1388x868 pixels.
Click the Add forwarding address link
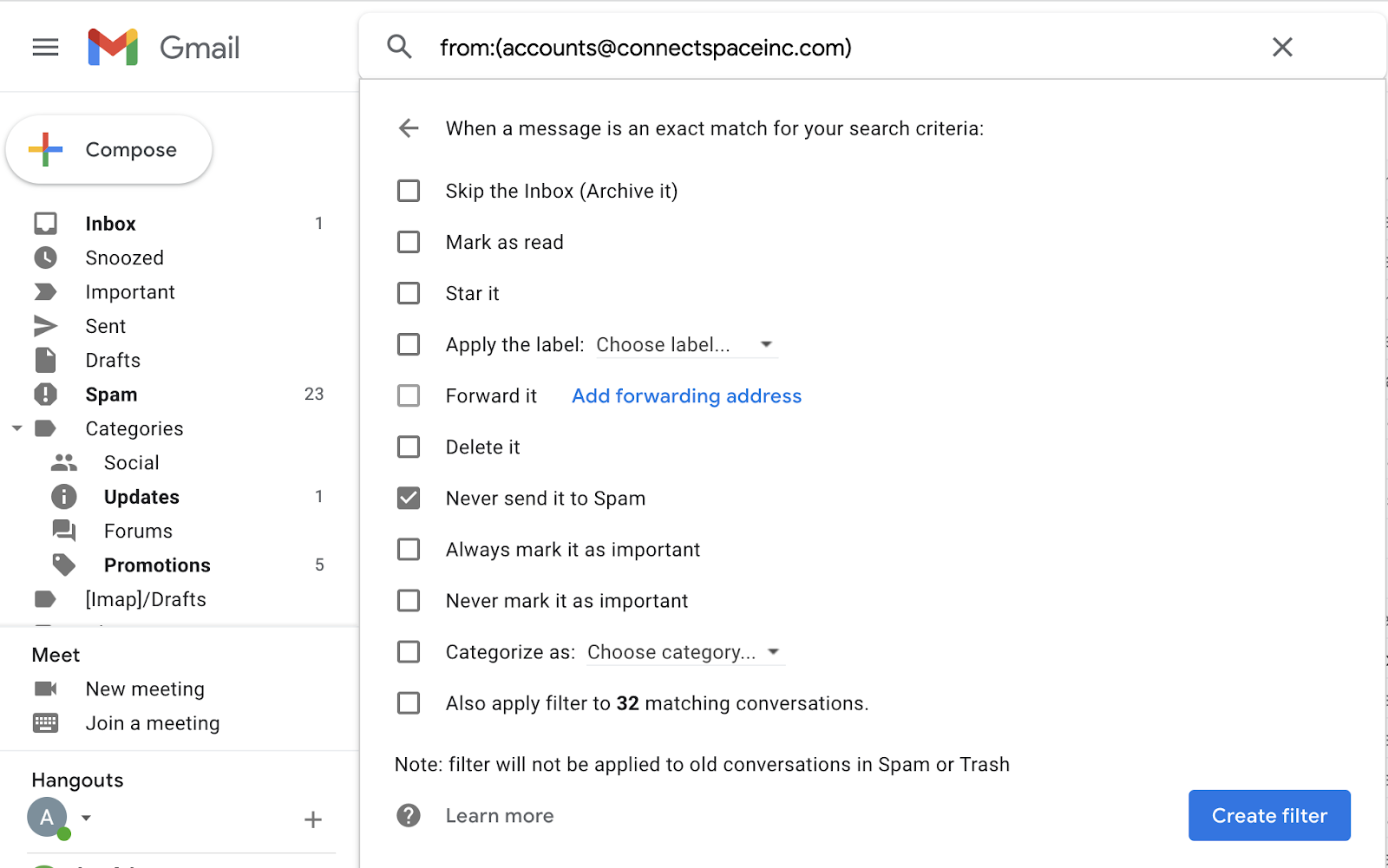686,396
